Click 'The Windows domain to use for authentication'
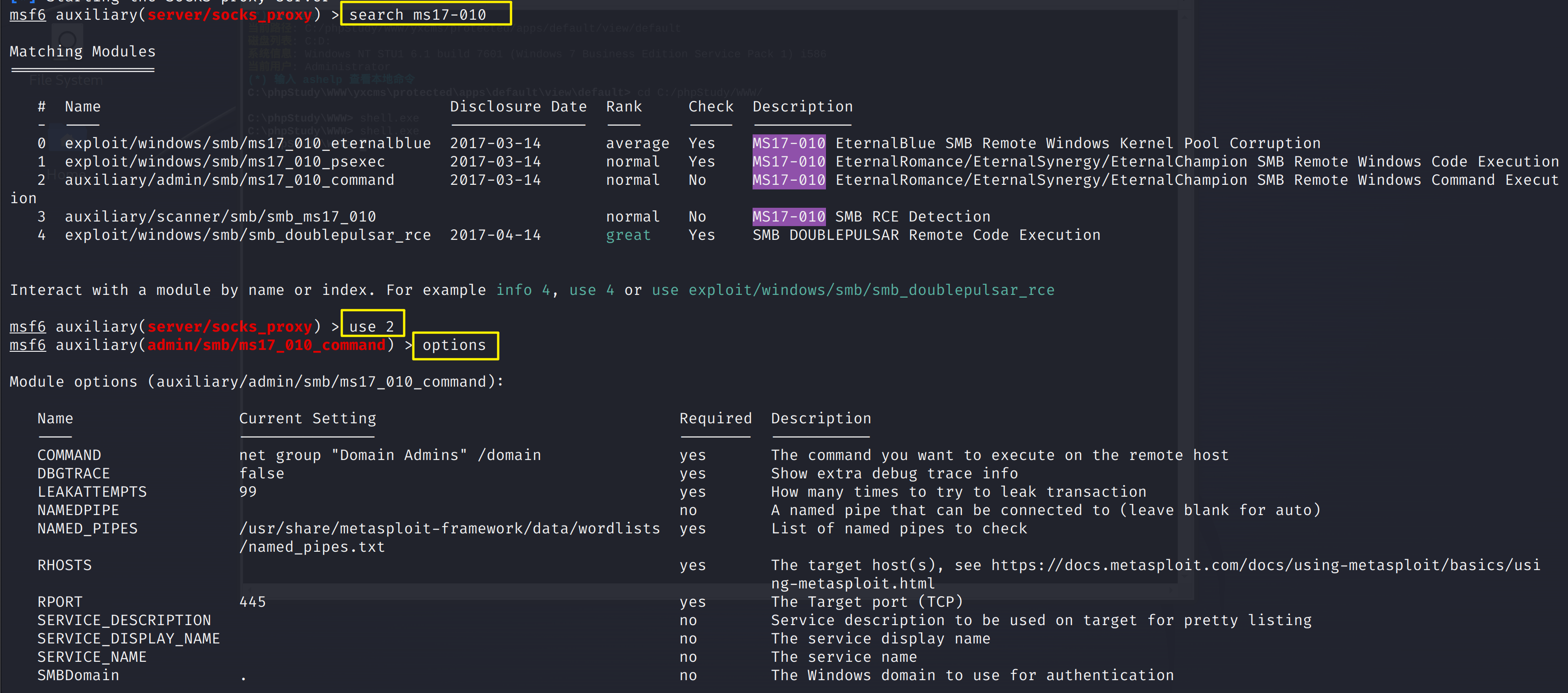 [x=973, y=675]
